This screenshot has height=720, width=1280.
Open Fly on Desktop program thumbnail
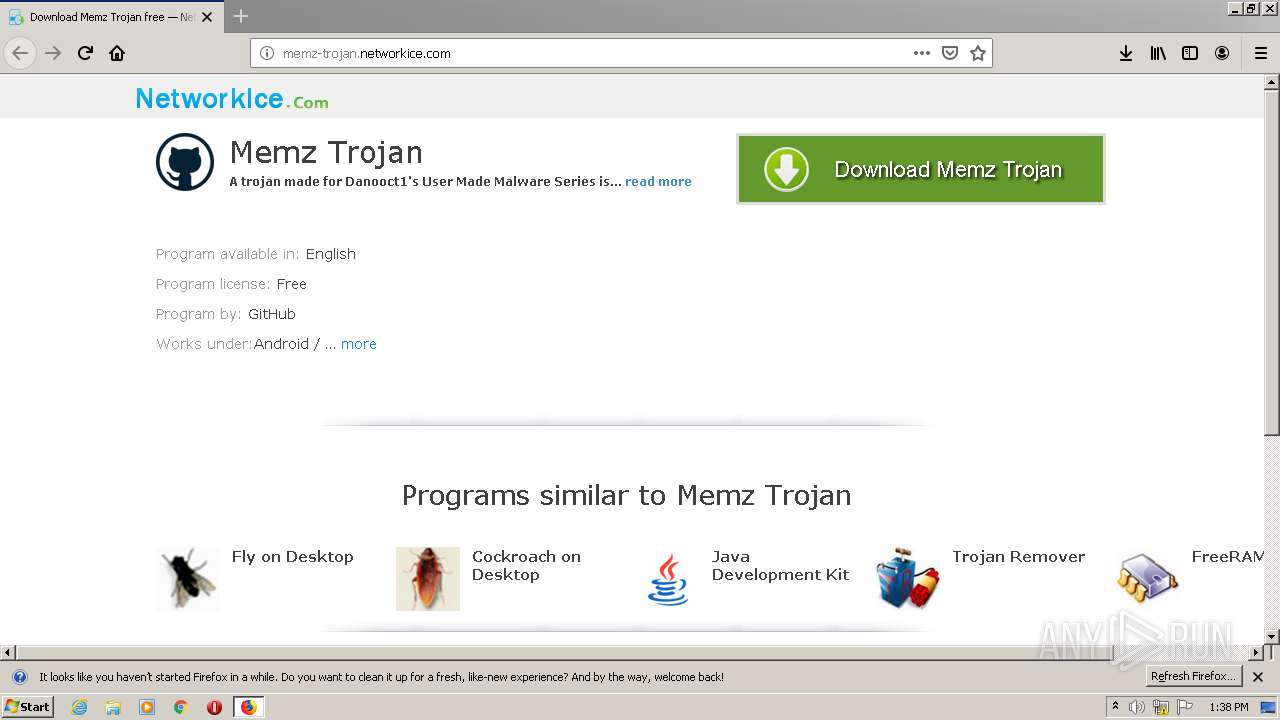point(187,578)
